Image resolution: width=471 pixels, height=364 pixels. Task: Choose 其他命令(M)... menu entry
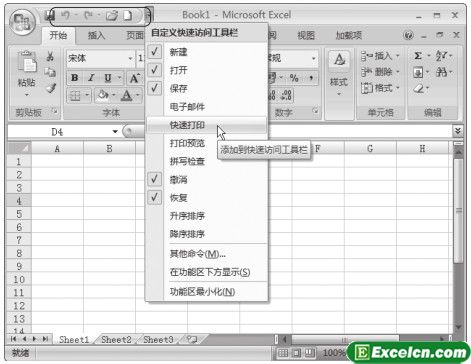(x=207, y=254)
